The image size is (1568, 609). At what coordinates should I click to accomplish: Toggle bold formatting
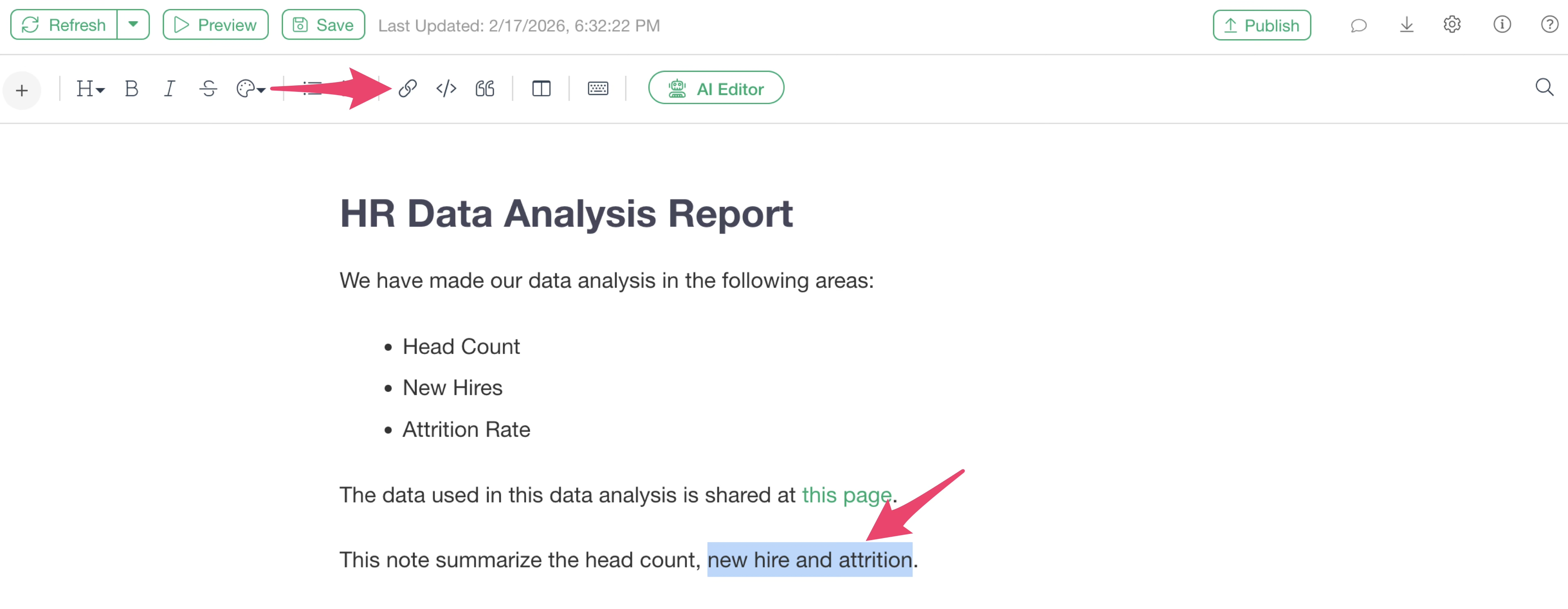click(131, 89)
